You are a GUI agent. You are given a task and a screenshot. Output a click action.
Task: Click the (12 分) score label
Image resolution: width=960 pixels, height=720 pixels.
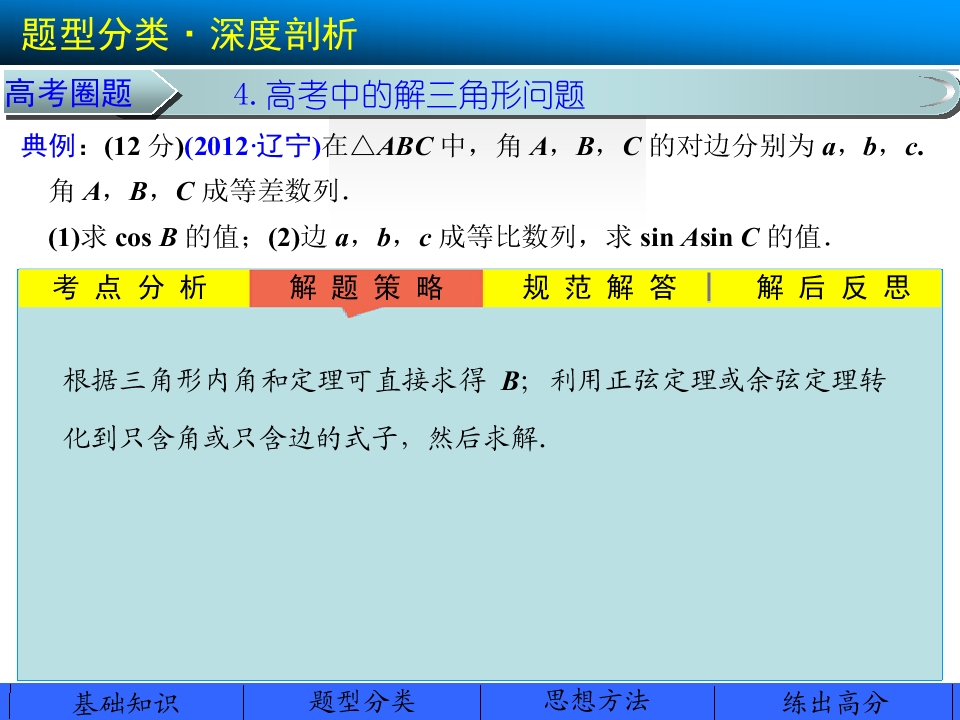point(143,147)
